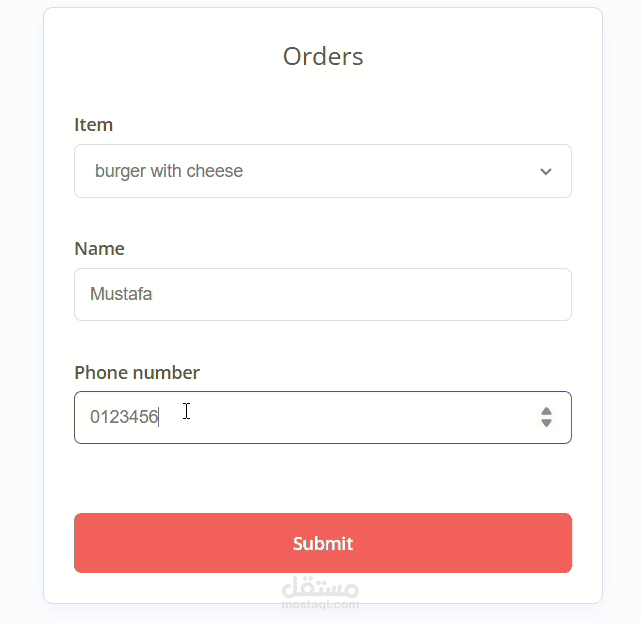Select the 'burger with cheese' option text
The image size is (641, 623).
(x=169, y=171)
